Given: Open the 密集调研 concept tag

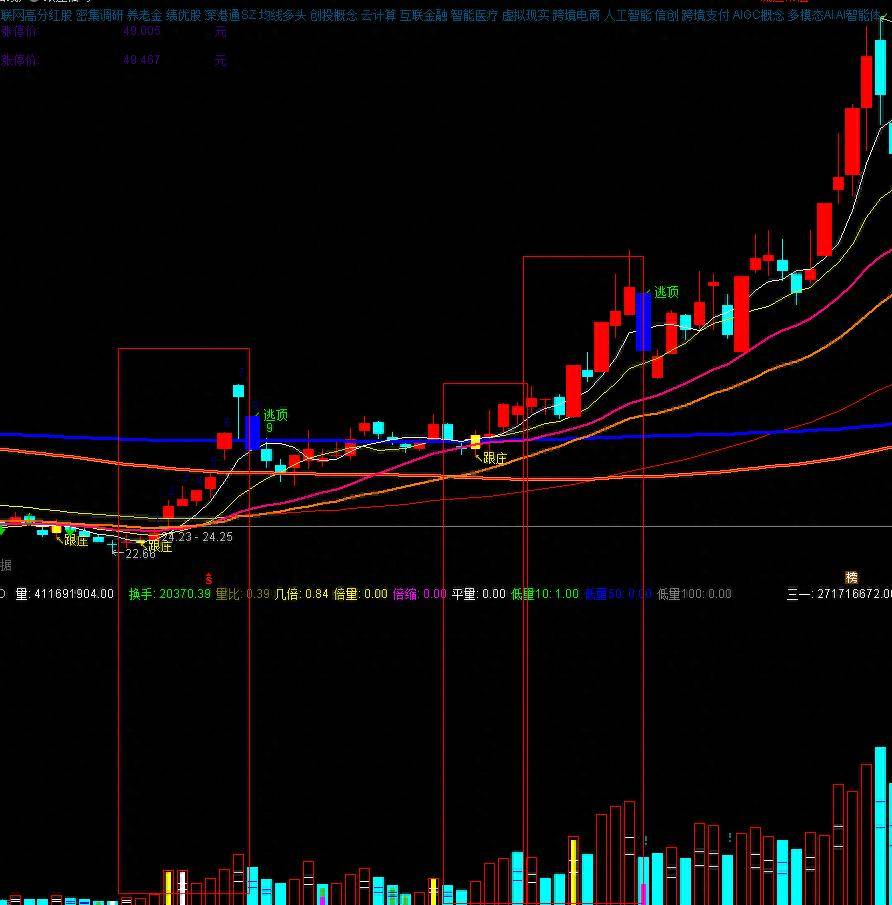Looking at the screenshot, I should [x=99, y=16].
